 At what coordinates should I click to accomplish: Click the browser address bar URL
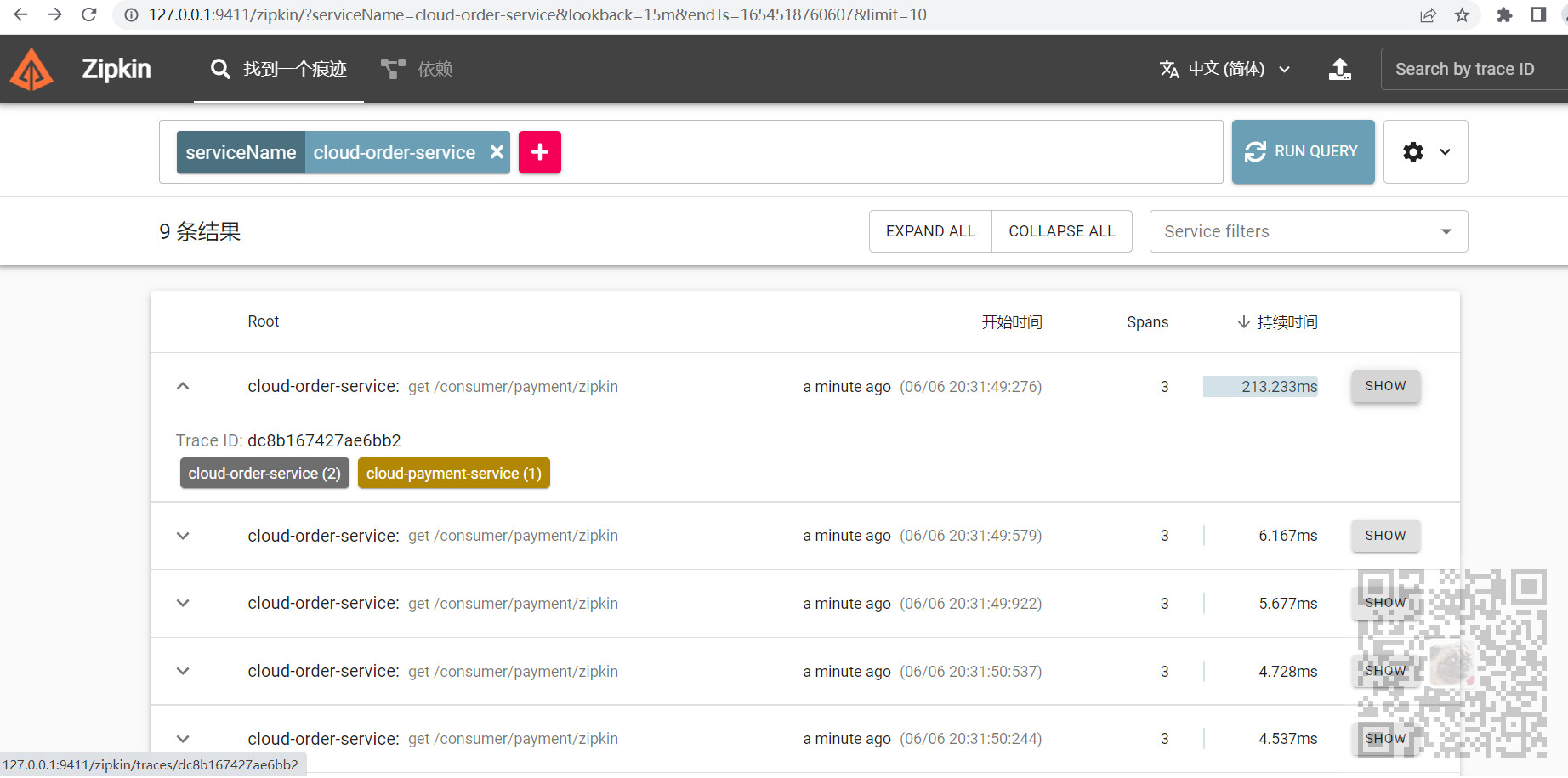click(537, 14)
